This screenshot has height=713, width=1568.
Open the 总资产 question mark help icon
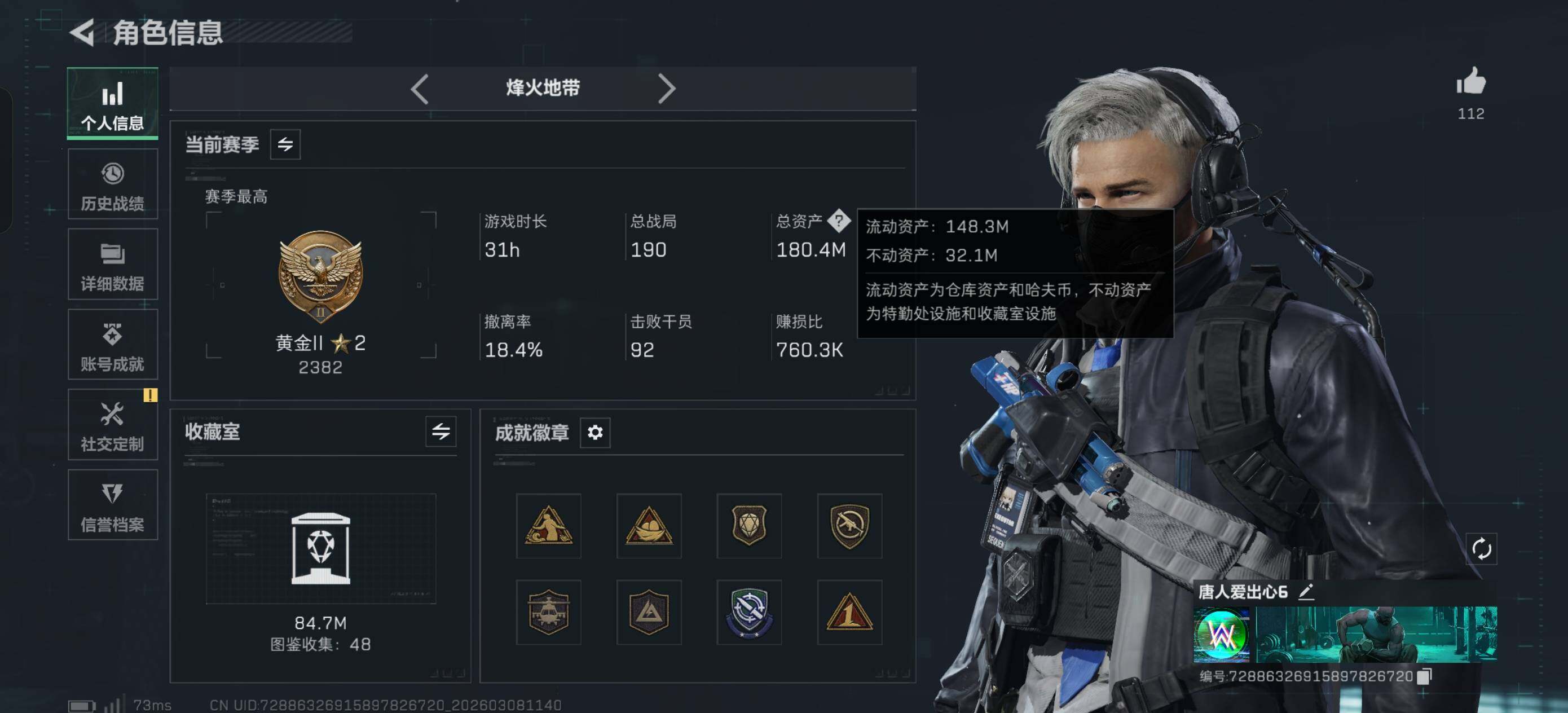(839, 221)
